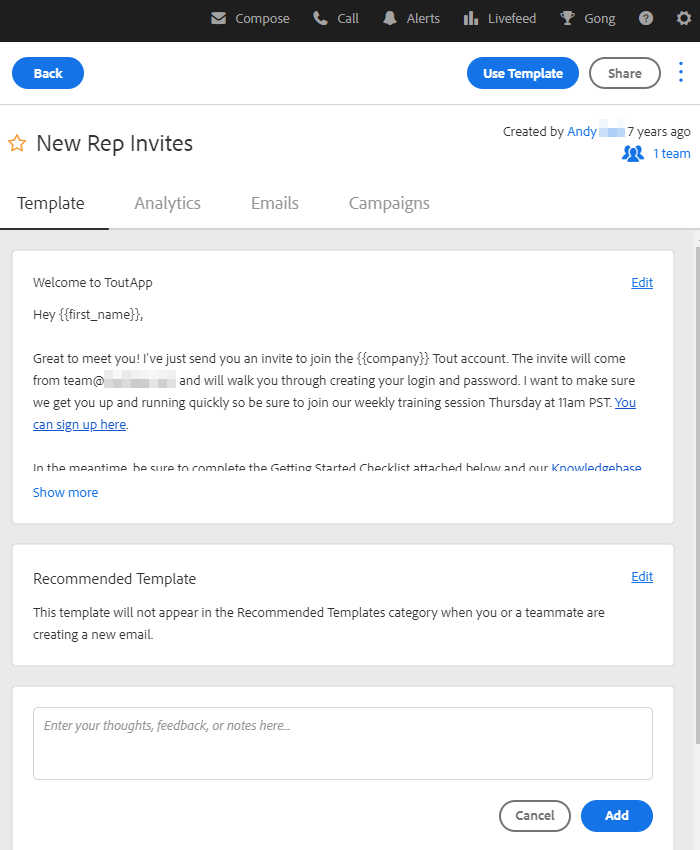This screenshot has height=850, width=700.
Task: Edit the Welcome to ToutApp template
Action: click(x=642, y=282)
